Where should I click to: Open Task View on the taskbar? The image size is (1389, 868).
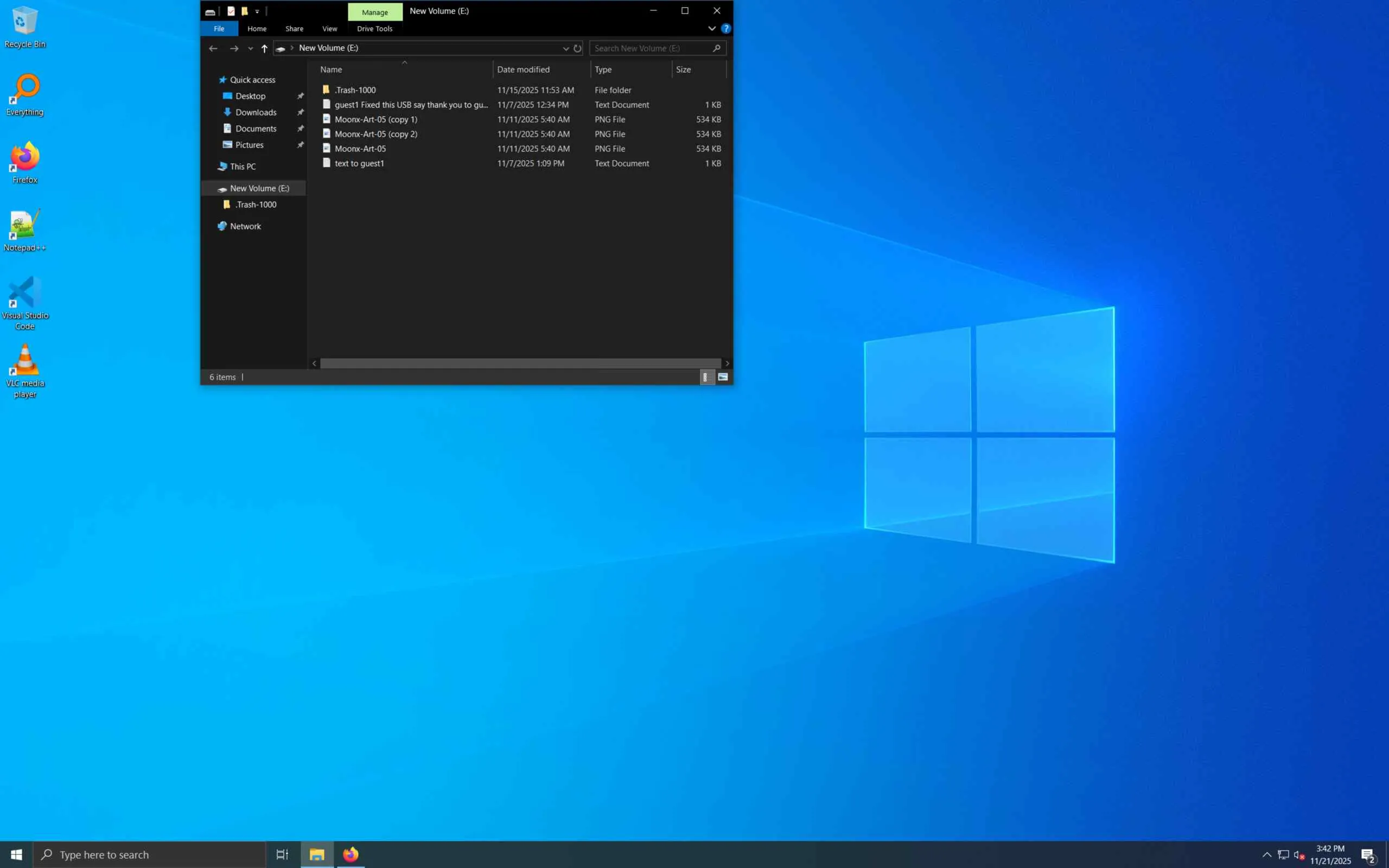pyautogui.click(x=282, y=854)
